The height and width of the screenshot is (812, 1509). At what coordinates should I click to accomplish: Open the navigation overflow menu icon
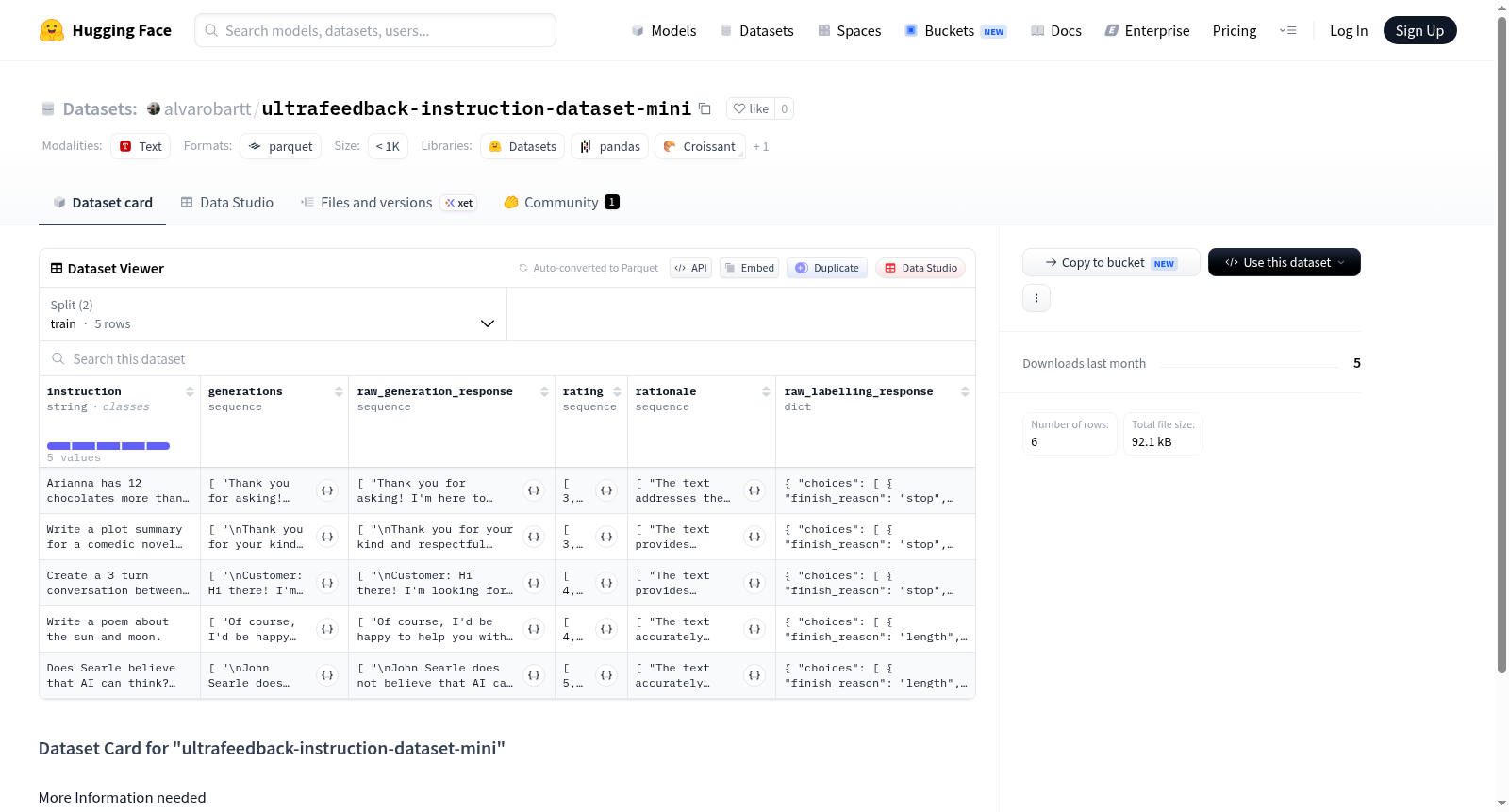point(1287,30)
